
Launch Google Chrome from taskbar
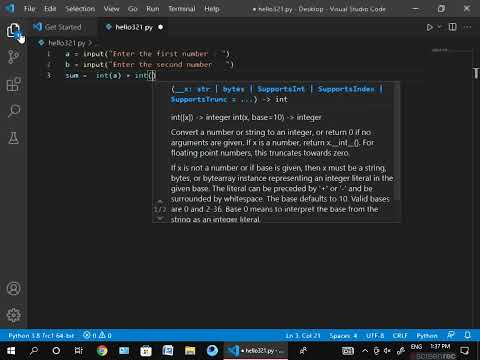[x=102, y=351]
